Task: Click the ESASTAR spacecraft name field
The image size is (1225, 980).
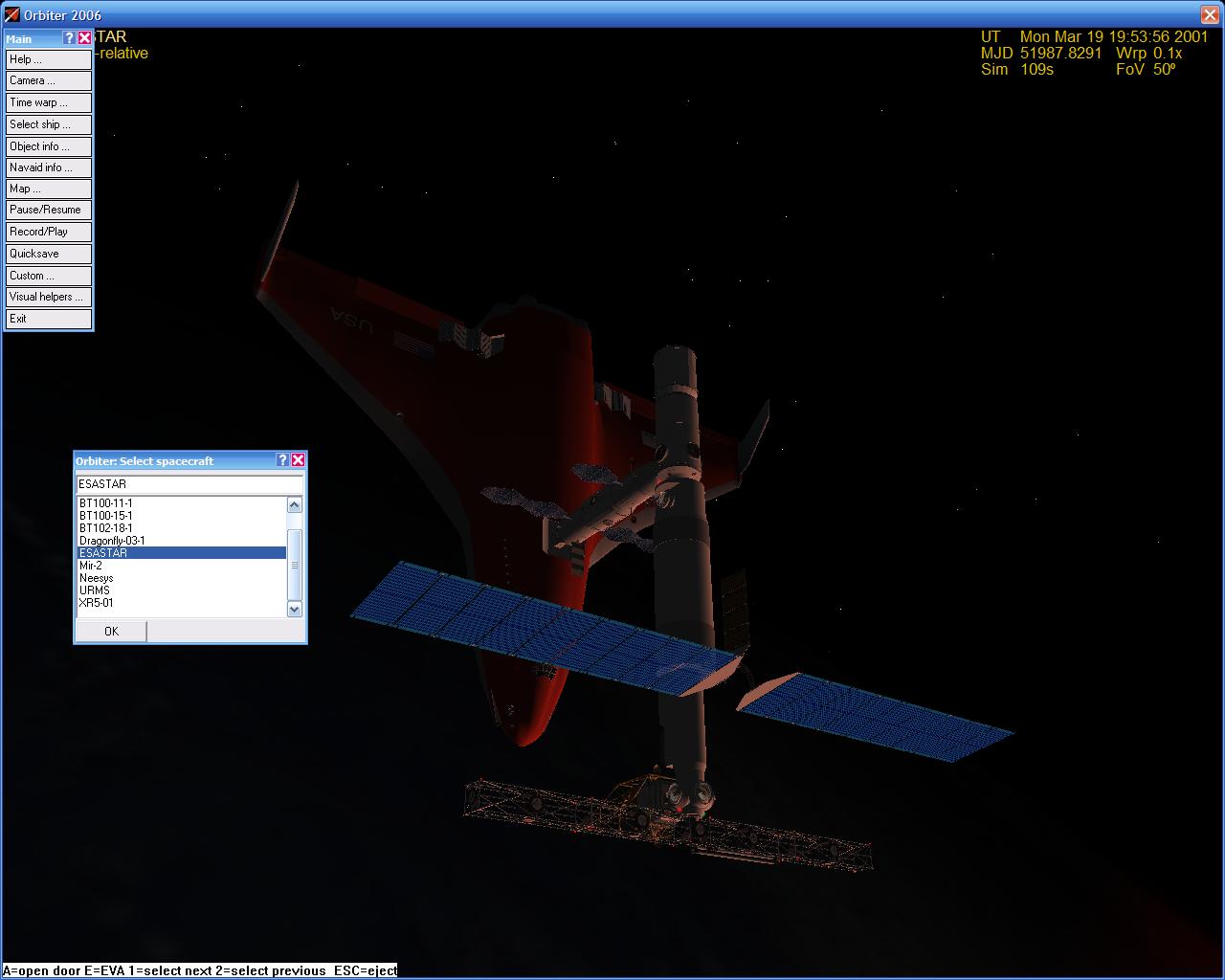Action: click(189, 483)
